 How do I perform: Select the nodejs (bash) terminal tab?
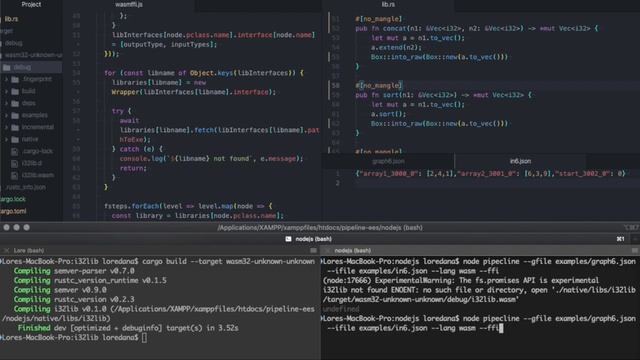click(313, 239)
